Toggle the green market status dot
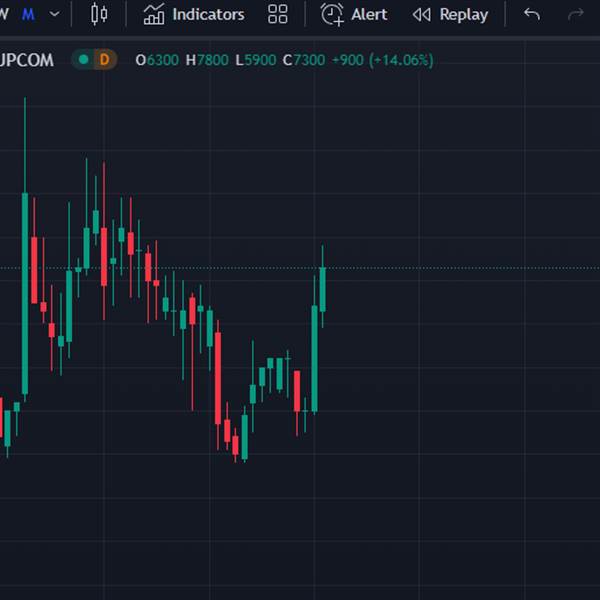The image size is (600, 600). coord(83,60)
